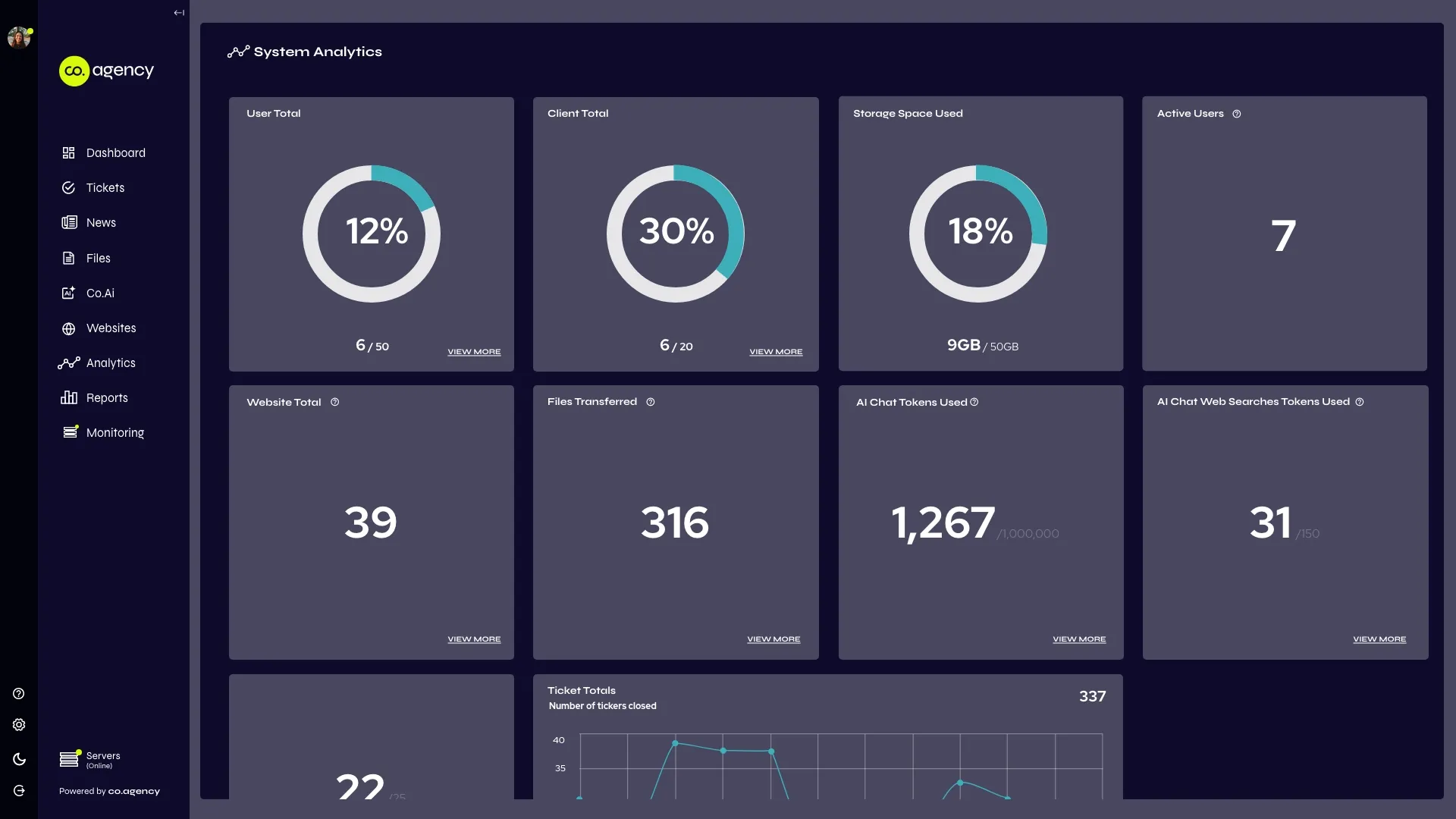Screen dimensions: 1456x819
Task: Toggle dark mode with the moon icon
Action: click(18, 759)
